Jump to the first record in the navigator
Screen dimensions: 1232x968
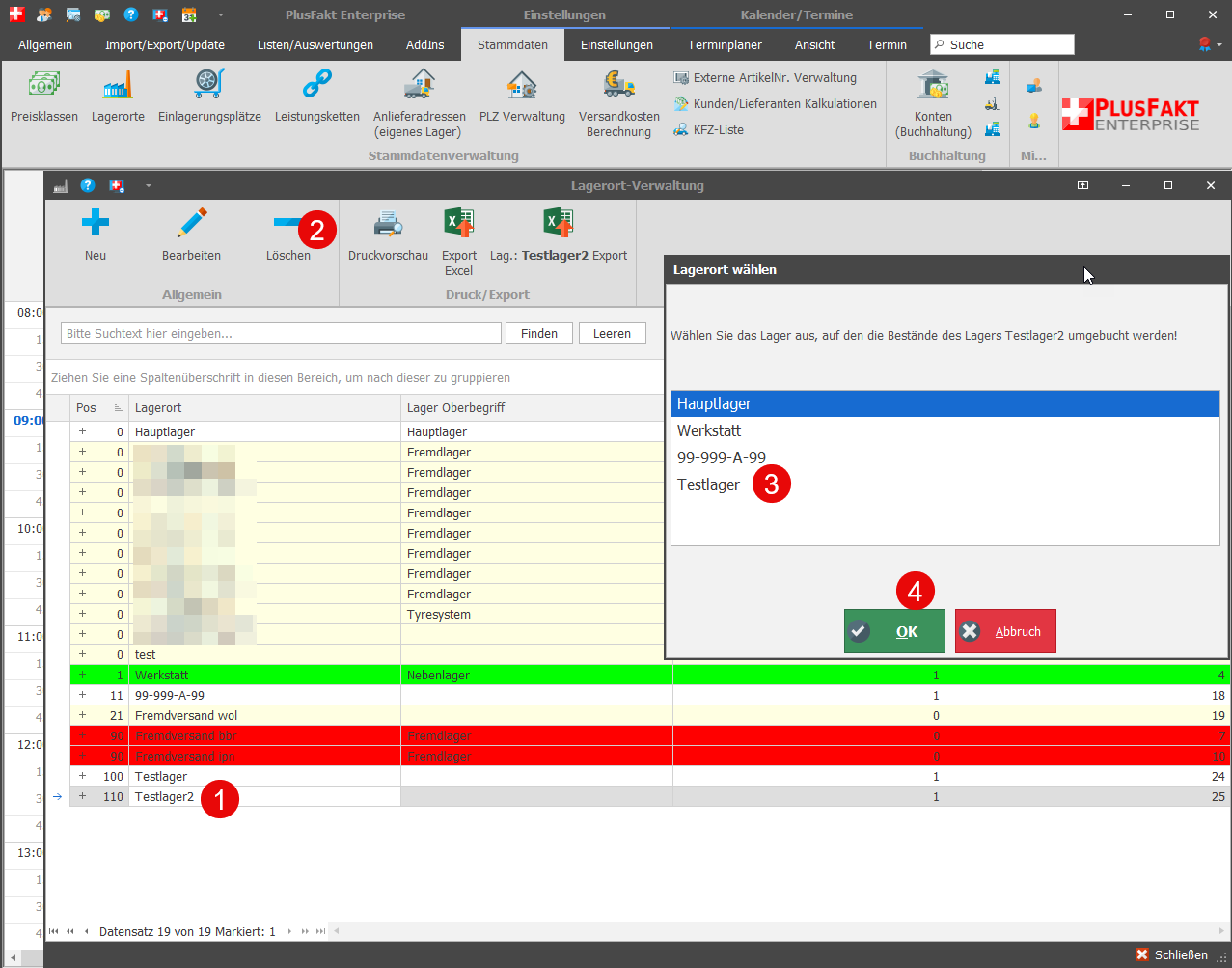(54, 931)
